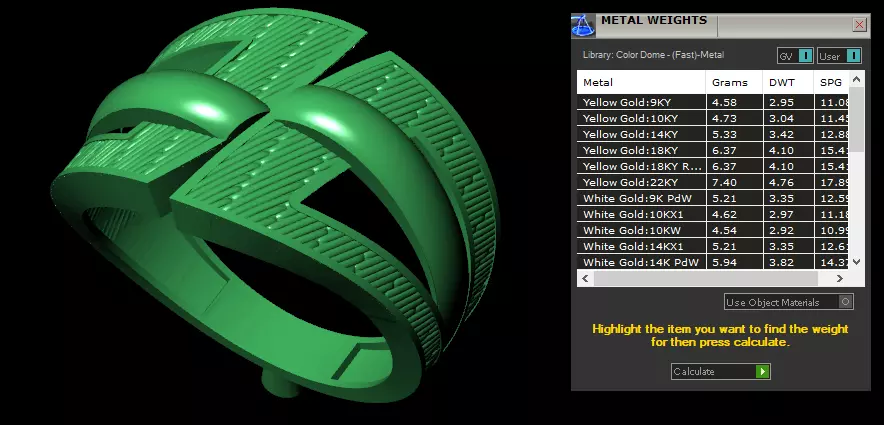Click the DWT column header
Image resolution: width=884 pixels, height=425 pixels.
pyautogui.click(x=788, y=82)
